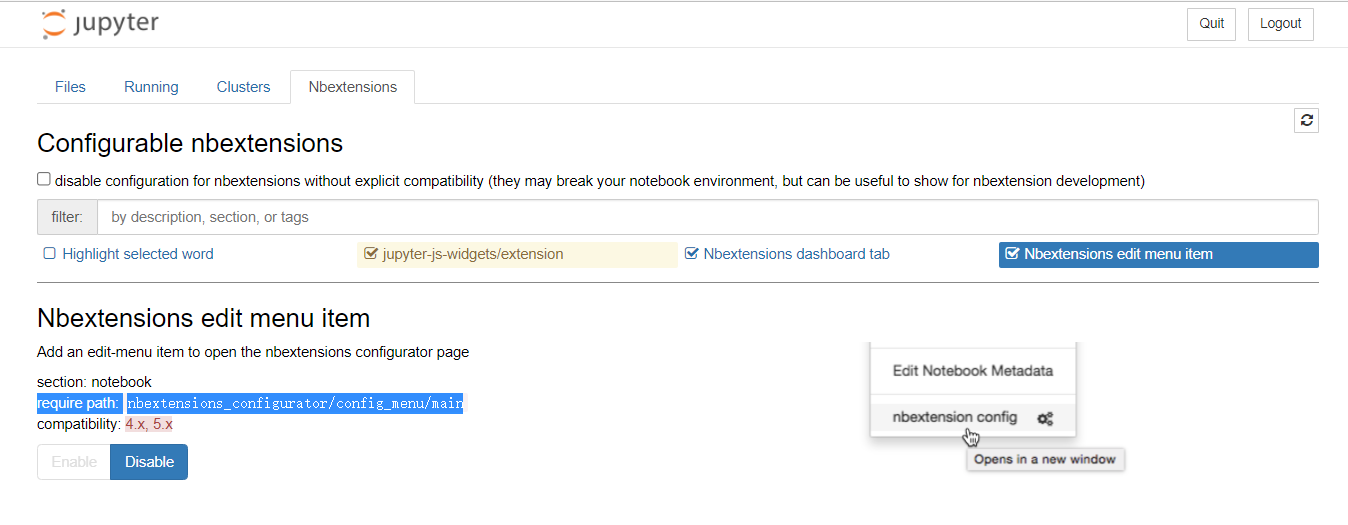Click the Add an edit-menu item description

[x=253, y=352]
